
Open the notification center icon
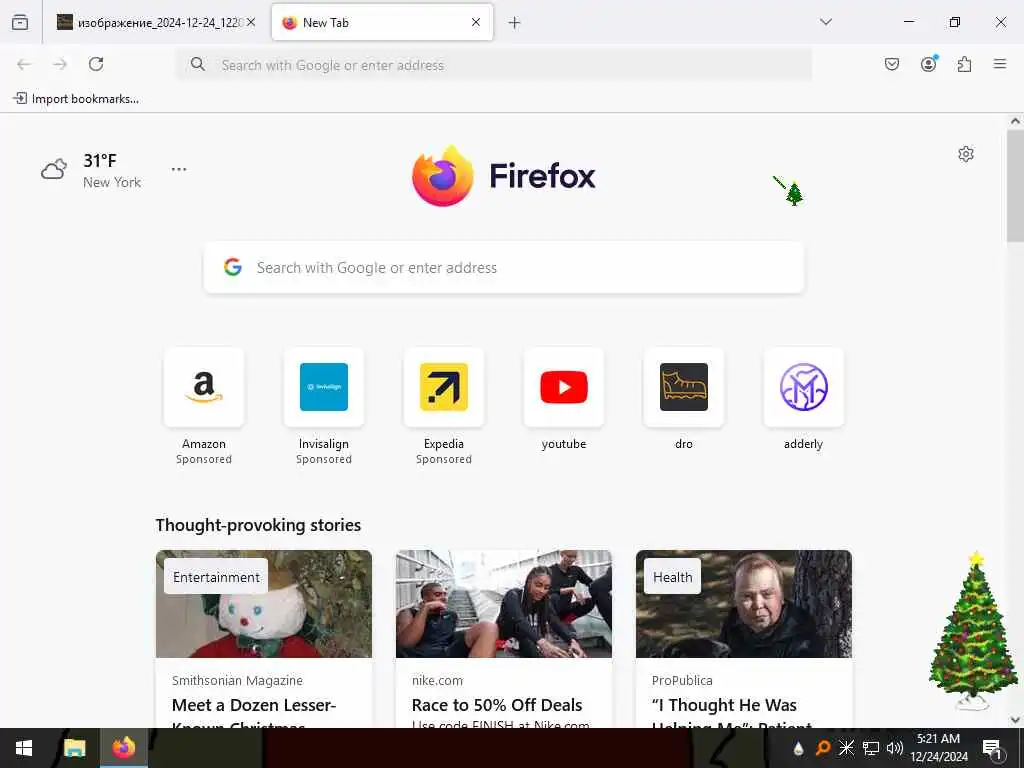point(992,748)
